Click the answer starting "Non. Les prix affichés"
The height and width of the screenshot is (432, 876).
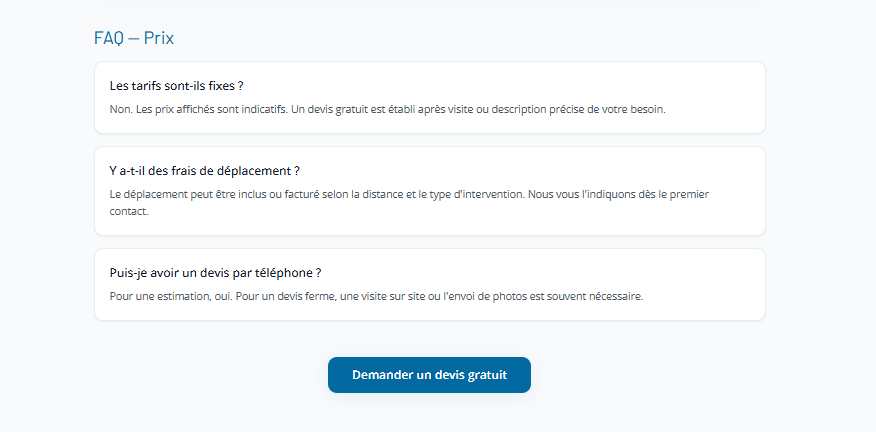[x=387, y=109]
